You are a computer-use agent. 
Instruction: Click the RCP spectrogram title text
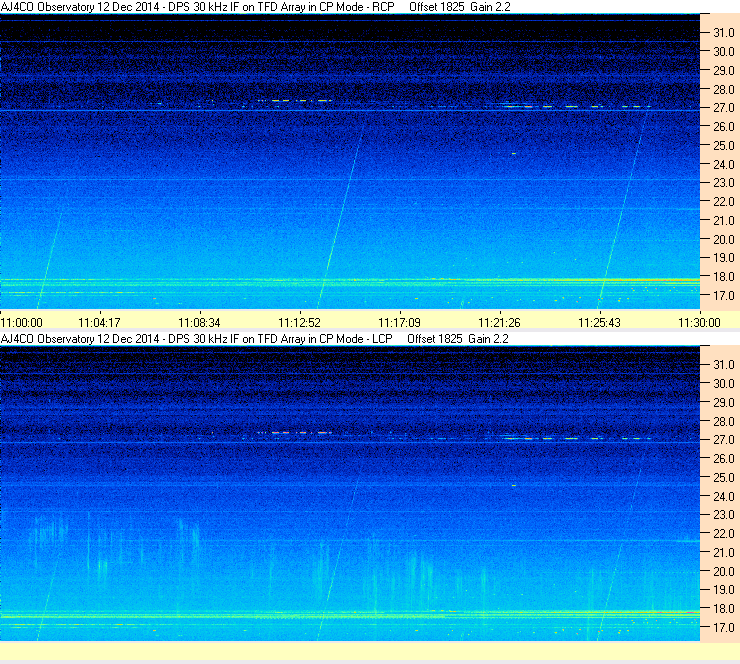(x=197, y=7)
